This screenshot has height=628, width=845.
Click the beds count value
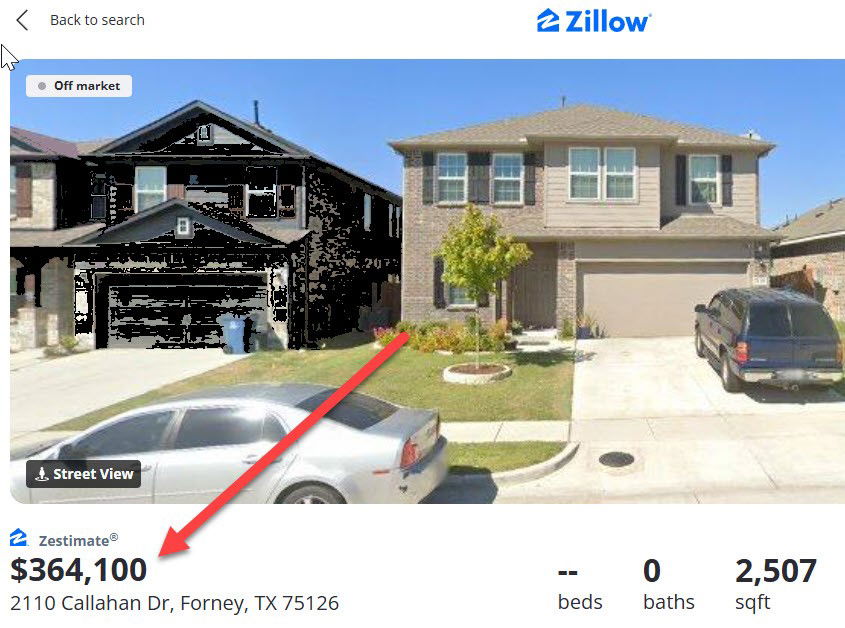pos(568,571)
